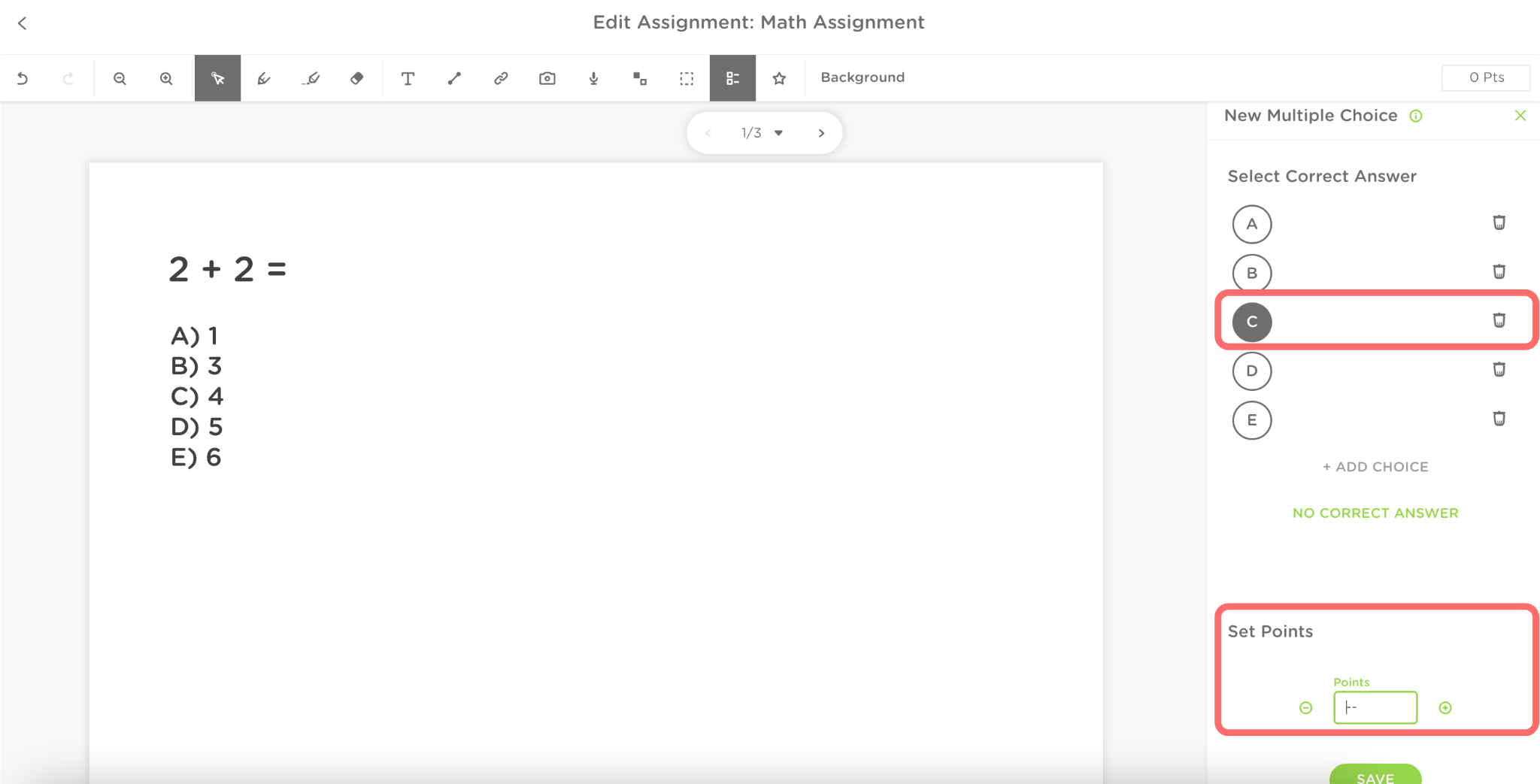Go back using the top-left chevron

pyautogui.click(x=23, y=23)
